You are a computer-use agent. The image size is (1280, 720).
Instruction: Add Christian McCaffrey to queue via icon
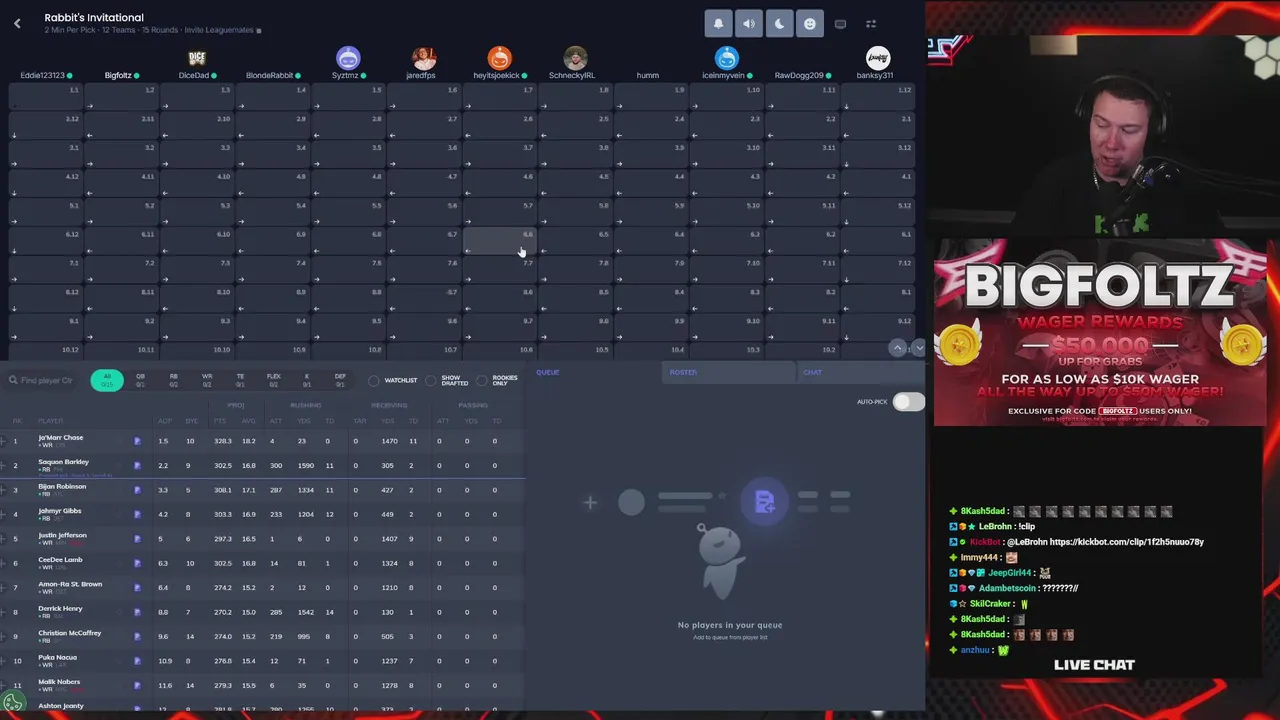(x=137, y=637)
